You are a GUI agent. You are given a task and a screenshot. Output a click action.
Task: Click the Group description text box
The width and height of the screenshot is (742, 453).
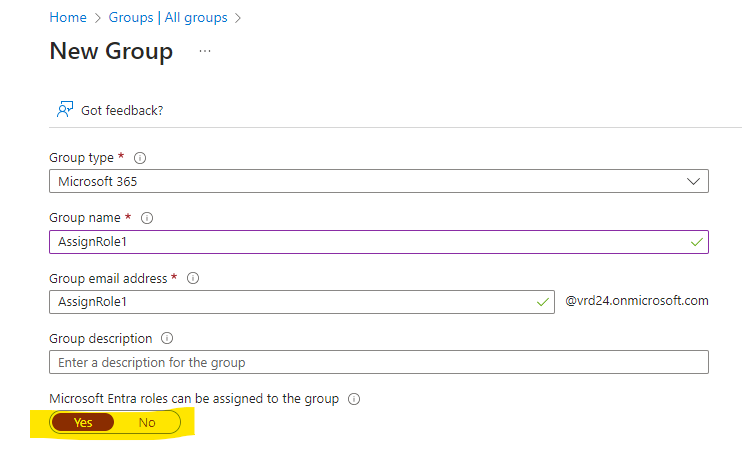(x=379, y=362)
